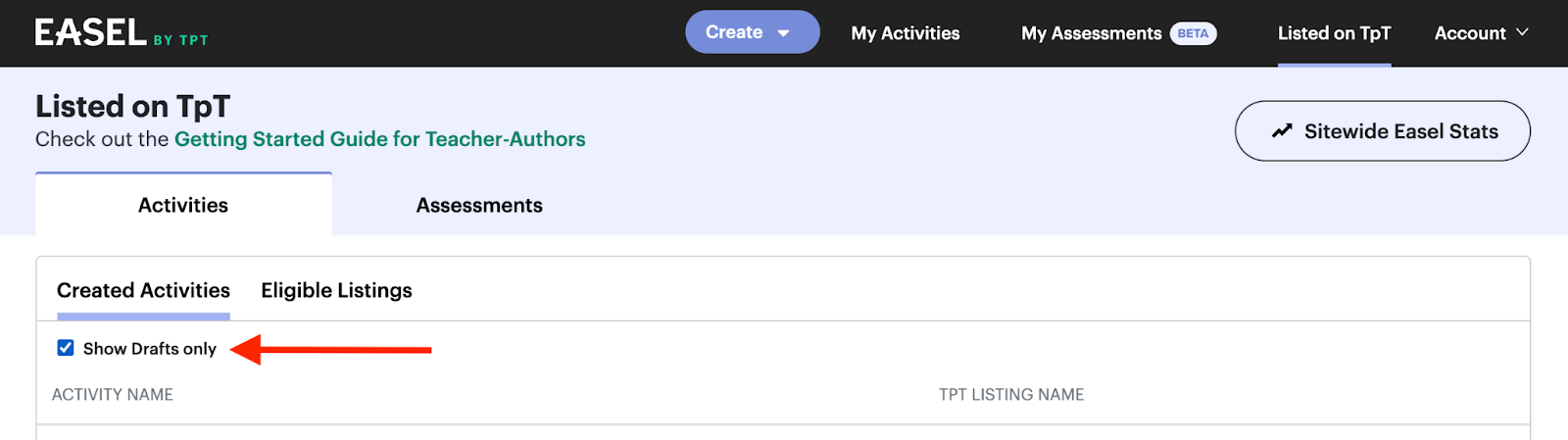Viewport: 1568px width, 440px height.
Task: Click the Create button caret icon
Action: (x=783, y=33)
